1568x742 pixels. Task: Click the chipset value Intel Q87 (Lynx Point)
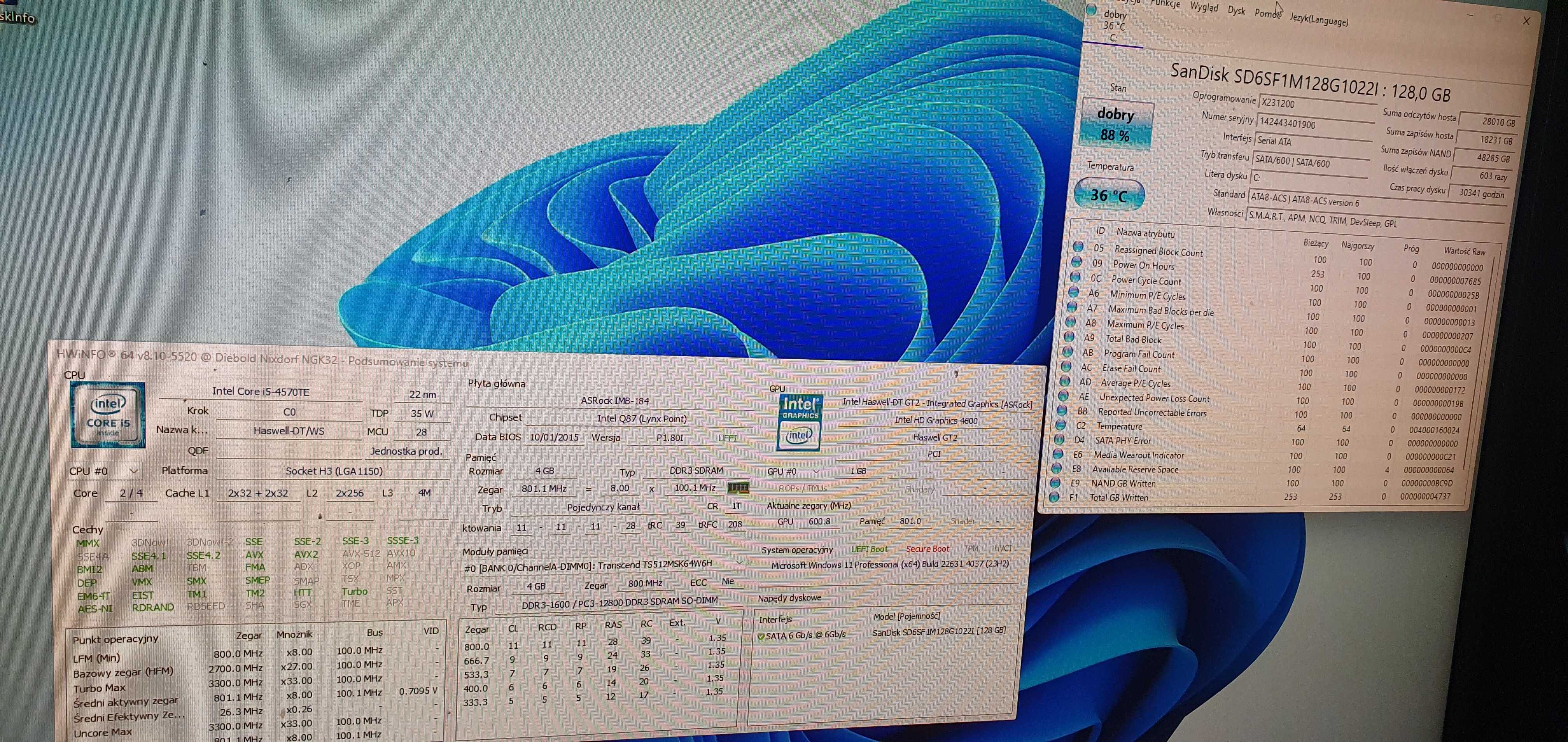click(642, 419)
